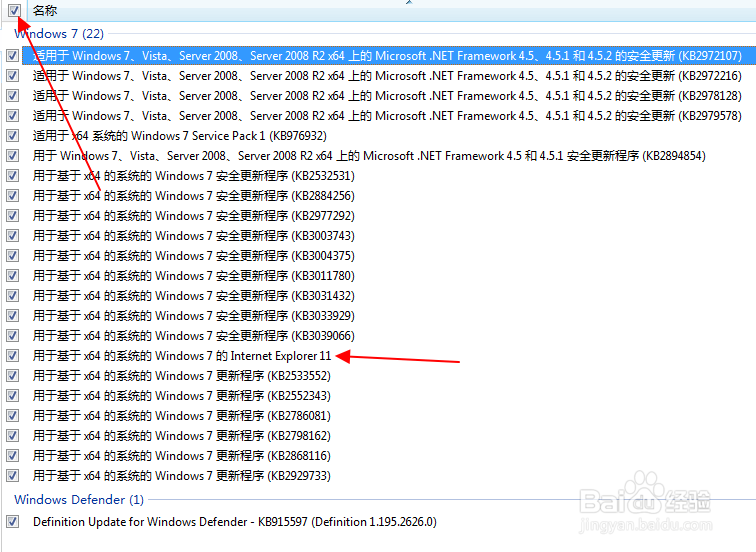Select security update KB3003743 row text
The image size is (756, 552).
(x=194, y=236)
